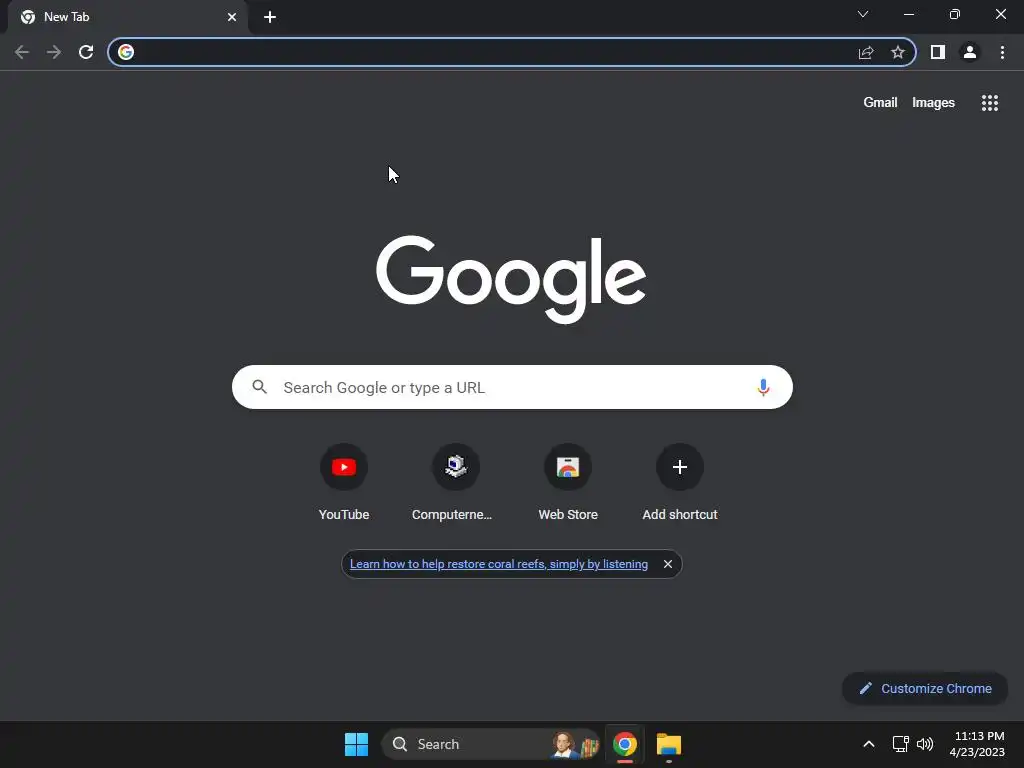Image resolution: width=1024 pixels, height=768 pixels.
Task: Dismiss the coral reefs promo with X
Action: click(667, 564)
